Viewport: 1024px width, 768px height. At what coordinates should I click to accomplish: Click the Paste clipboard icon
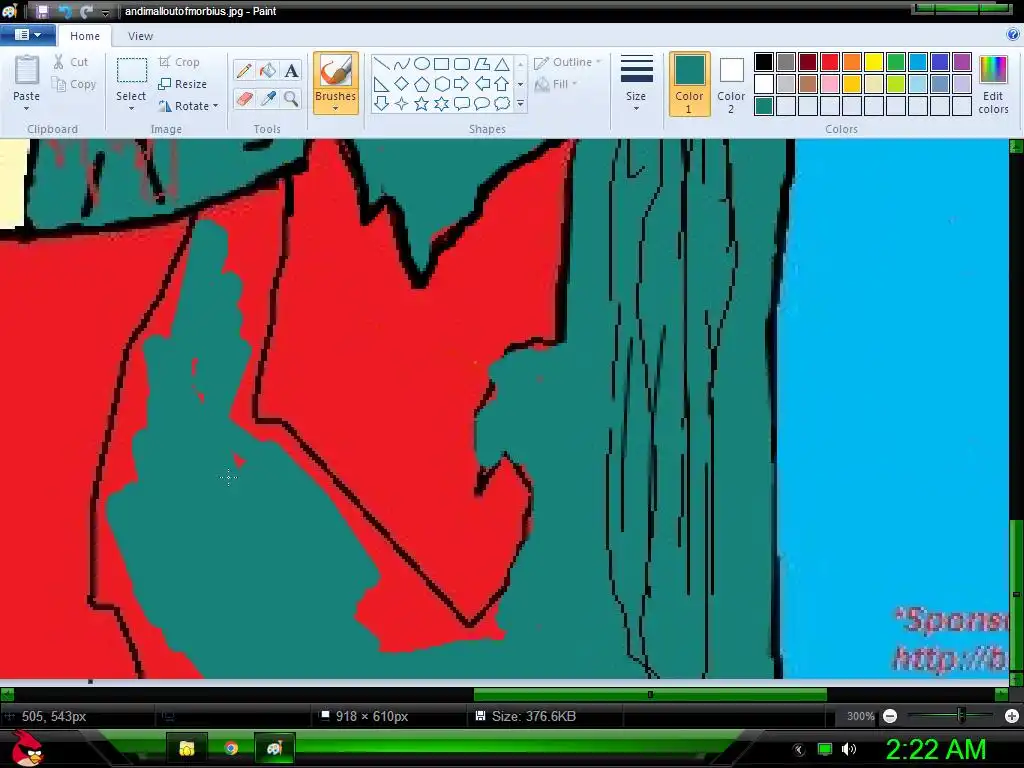[27, 71]
